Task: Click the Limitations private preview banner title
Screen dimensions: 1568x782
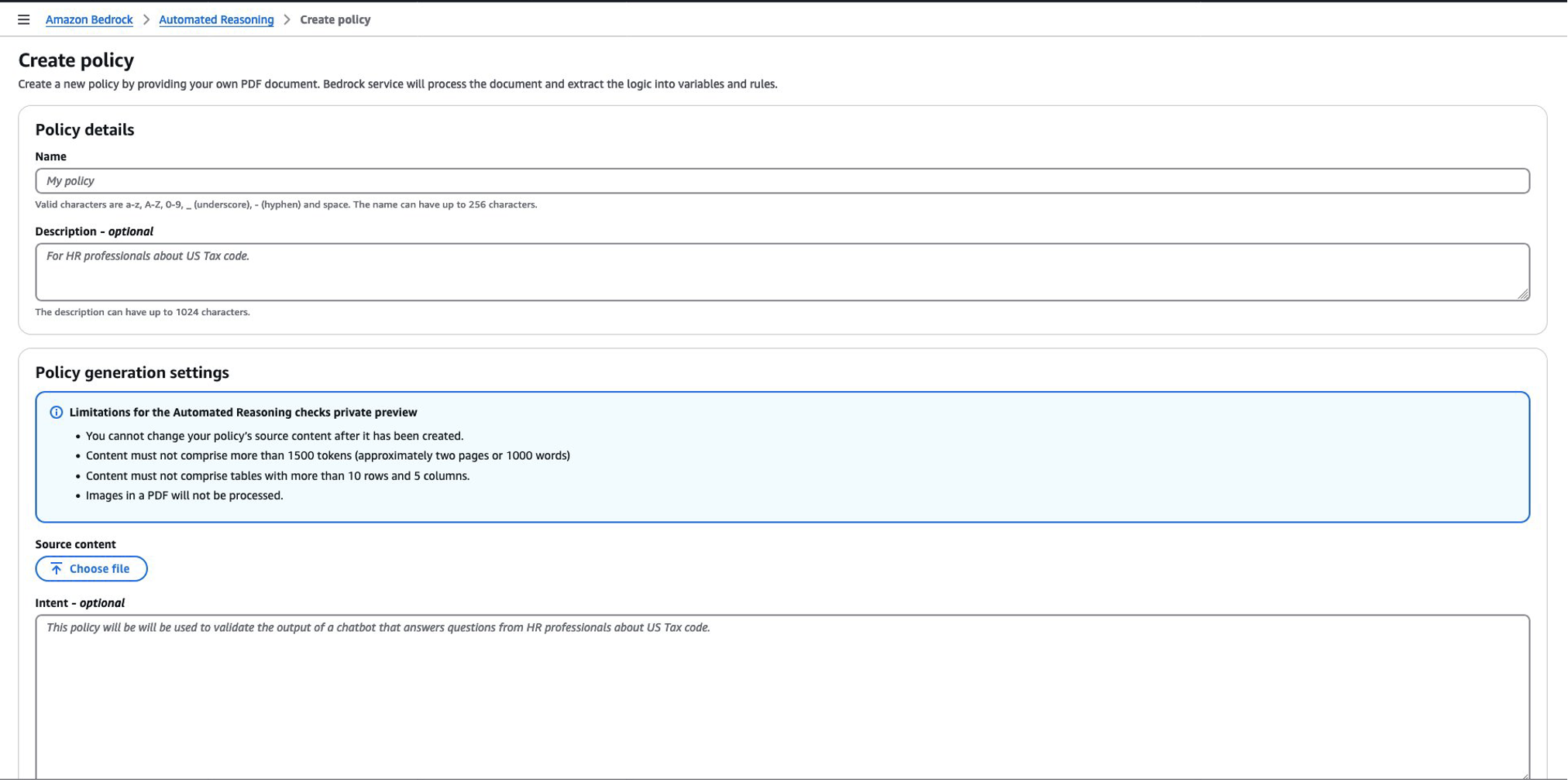Action: (x=243, y=412)
